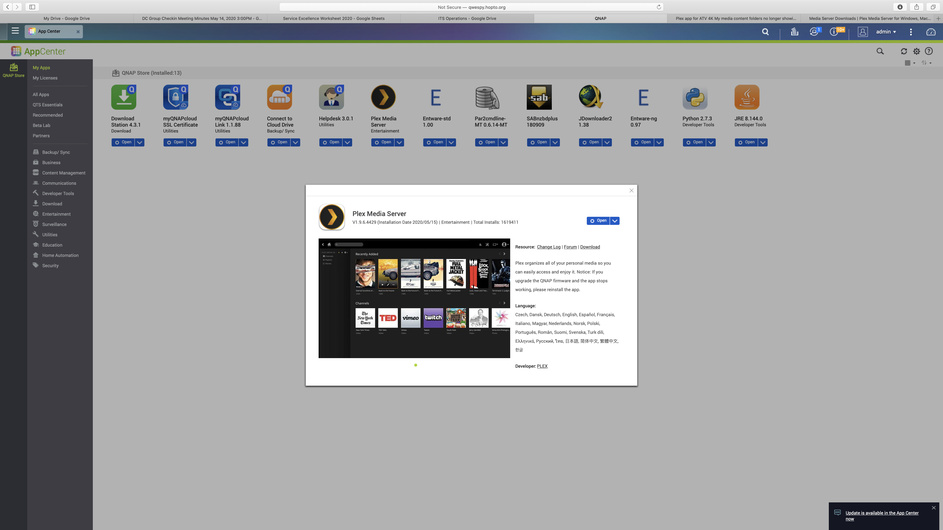Switch to My Drive browser tab
Viewport: 943px width, 530px height.
pyautogui.click(x=67, y=18)
